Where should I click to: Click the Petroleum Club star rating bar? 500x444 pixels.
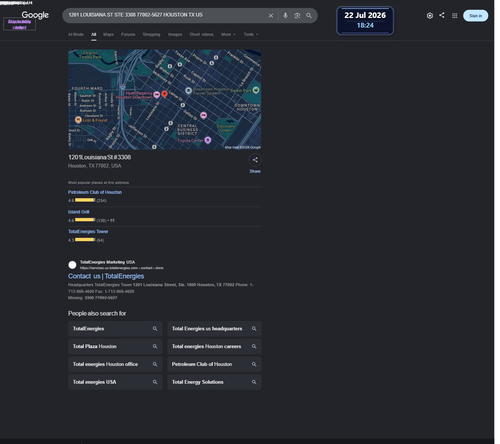(x=85, y=200)
